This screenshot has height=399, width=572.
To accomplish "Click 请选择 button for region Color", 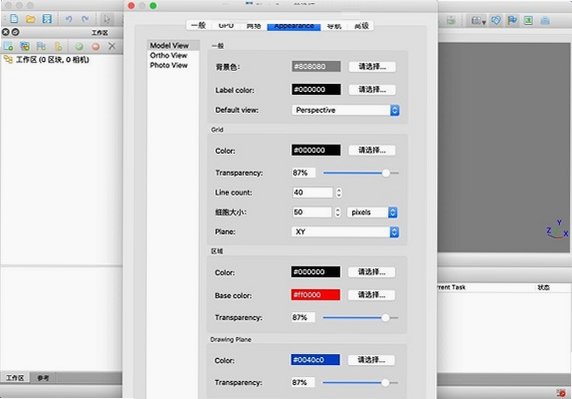I will [x=371, y=272].
